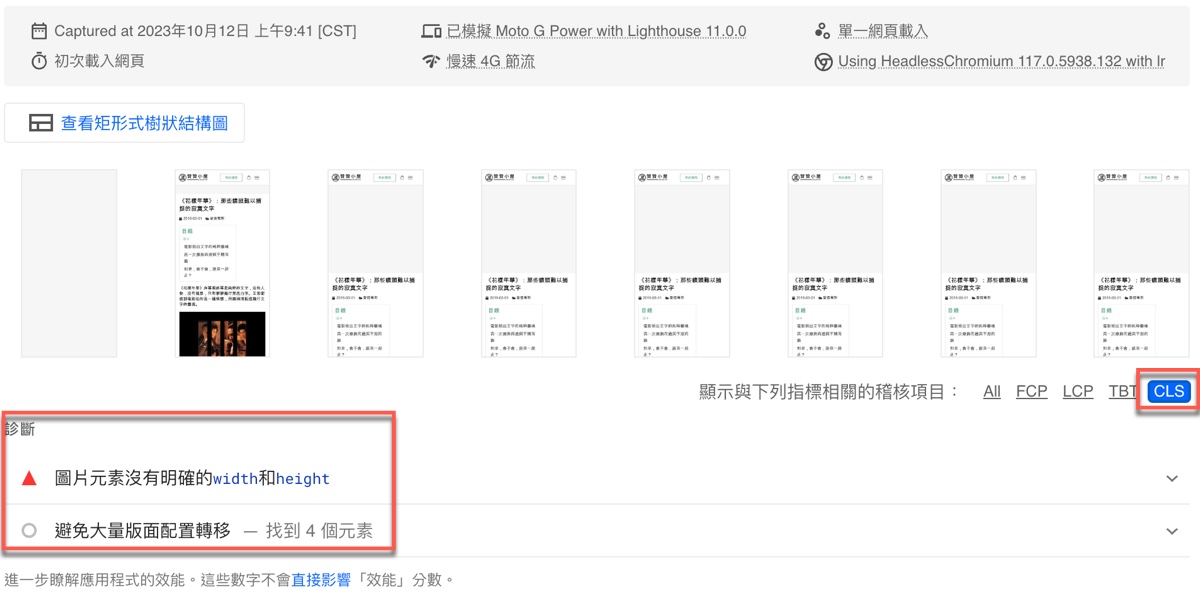Click the 慢速 4G 節流 throttling text
This screenshot has height=606, width=1200.
pos(490,61)
